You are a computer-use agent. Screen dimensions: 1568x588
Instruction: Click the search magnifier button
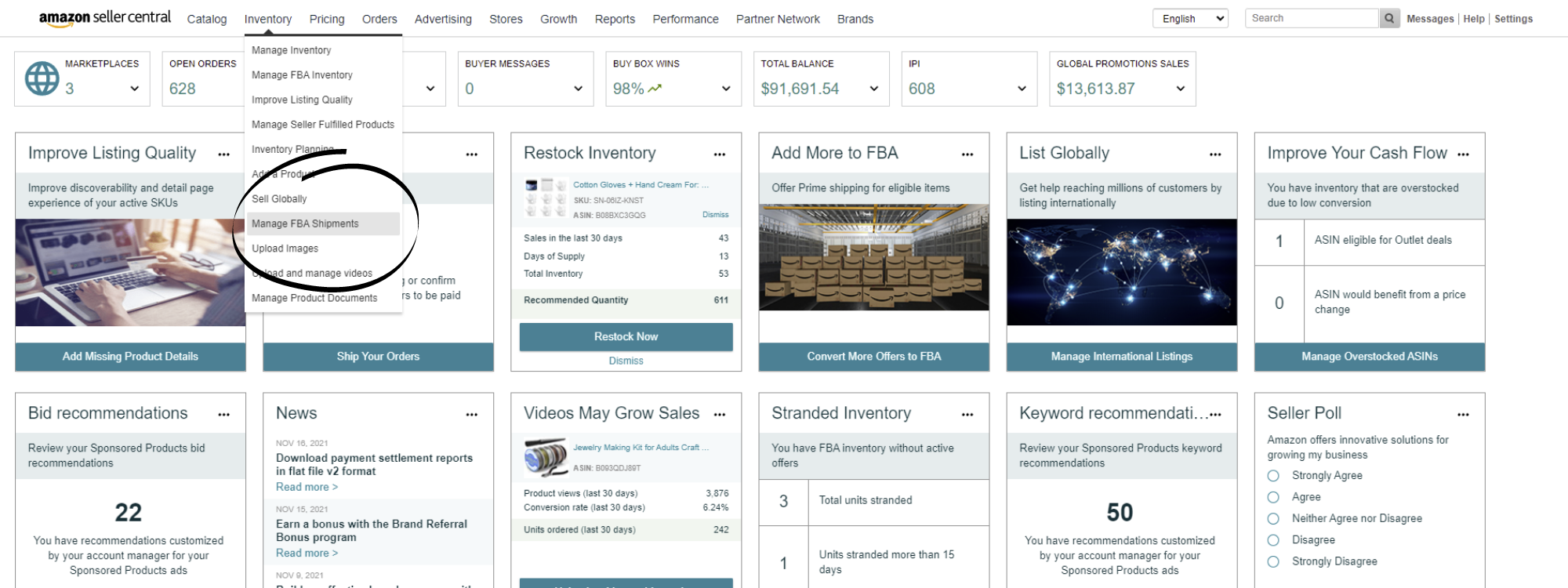[x=1389, y=18]
